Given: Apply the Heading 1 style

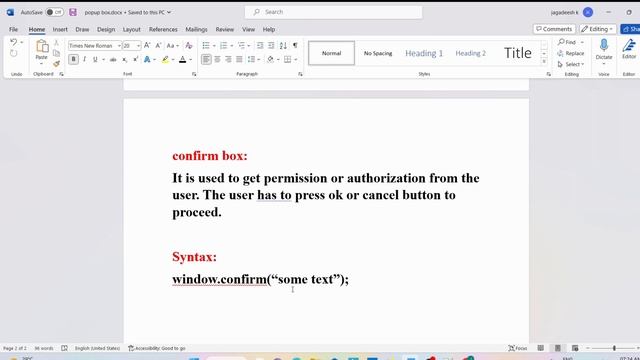Looking at the screenshot, I should point(424,53).
